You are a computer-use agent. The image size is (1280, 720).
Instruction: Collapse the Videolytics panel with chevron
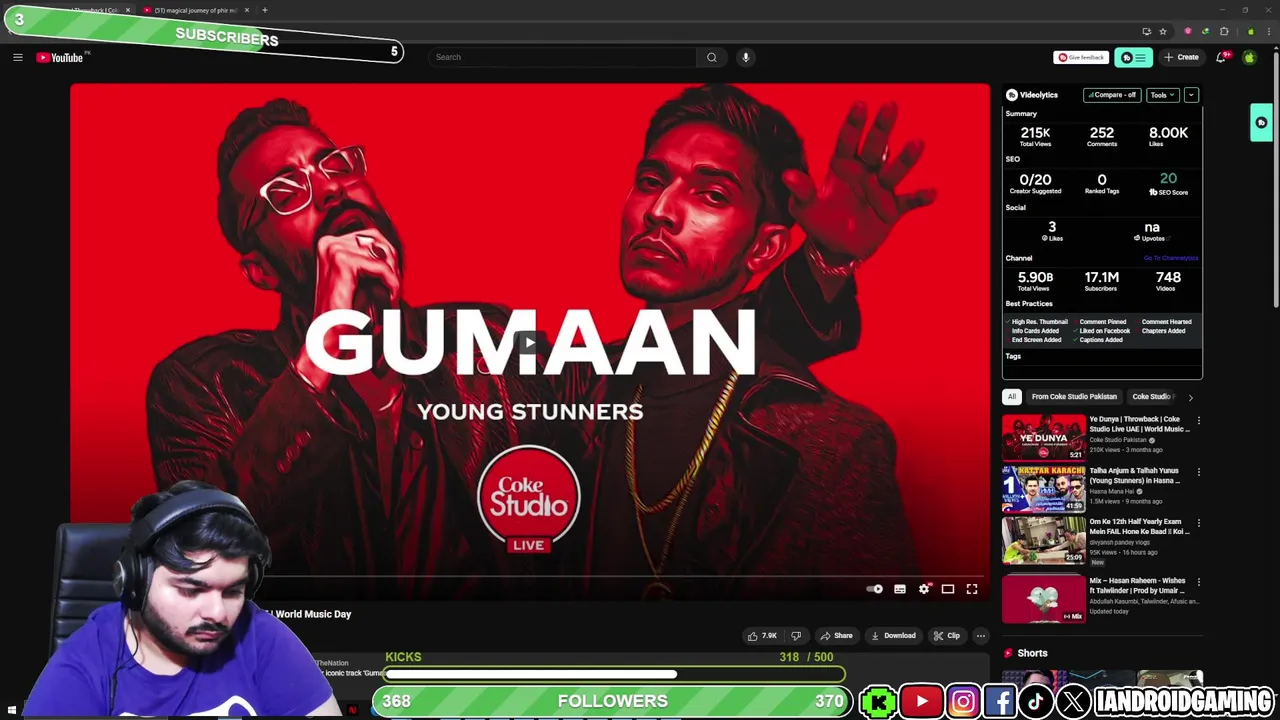coord(1191,95)
